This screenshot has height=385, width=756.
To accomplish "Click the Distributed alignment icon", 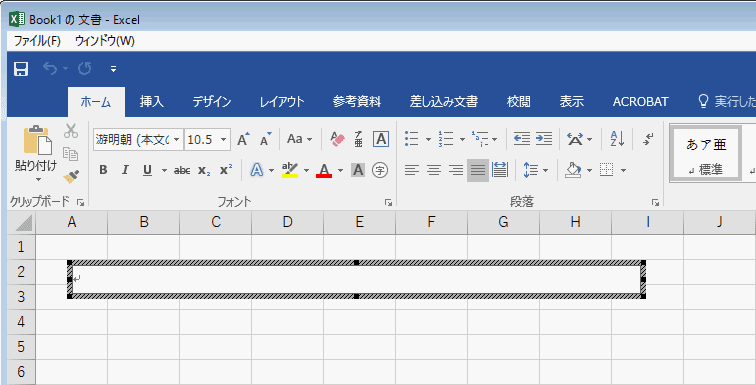I will [x=500, y=170].
